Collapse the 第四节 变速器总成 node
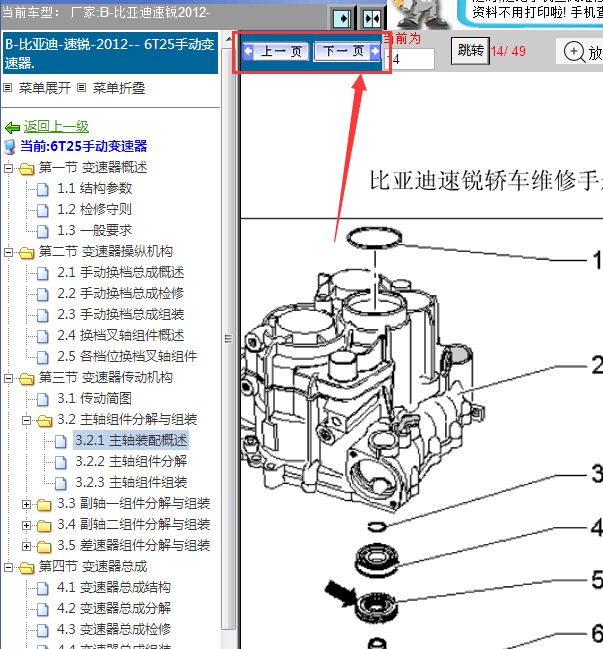Image resolution: width=603 pixels, height=649 pixels. point(8,567)
